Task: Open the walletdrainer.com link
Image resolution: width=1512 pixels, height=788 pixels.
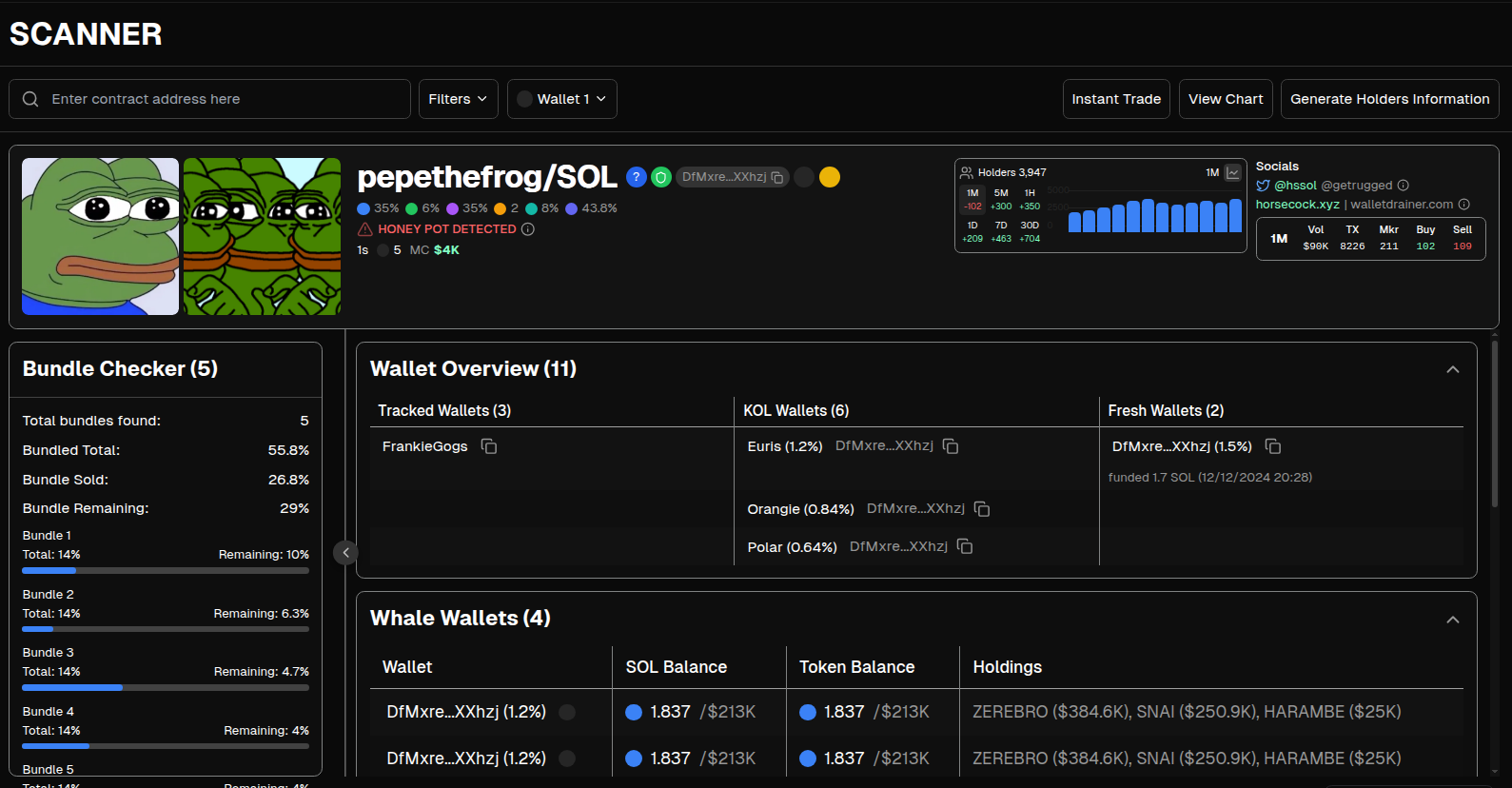Action: point(1402,205)
